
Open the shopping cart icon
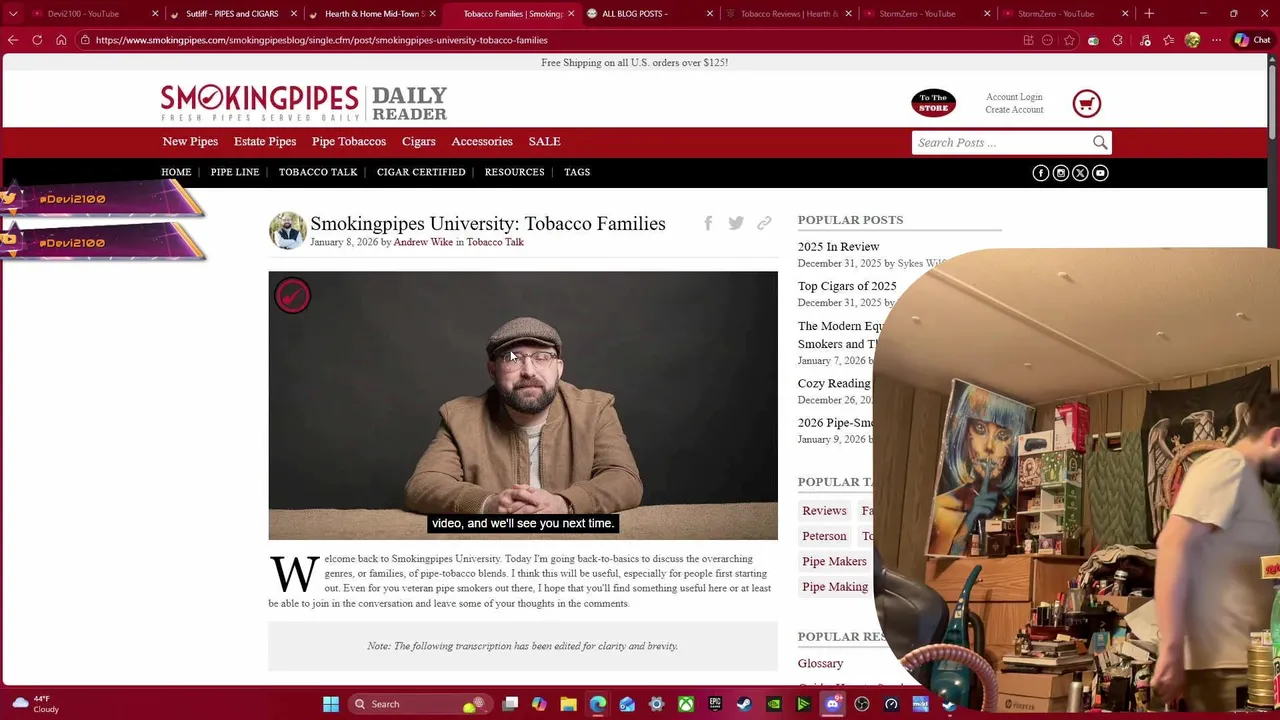1086,103
